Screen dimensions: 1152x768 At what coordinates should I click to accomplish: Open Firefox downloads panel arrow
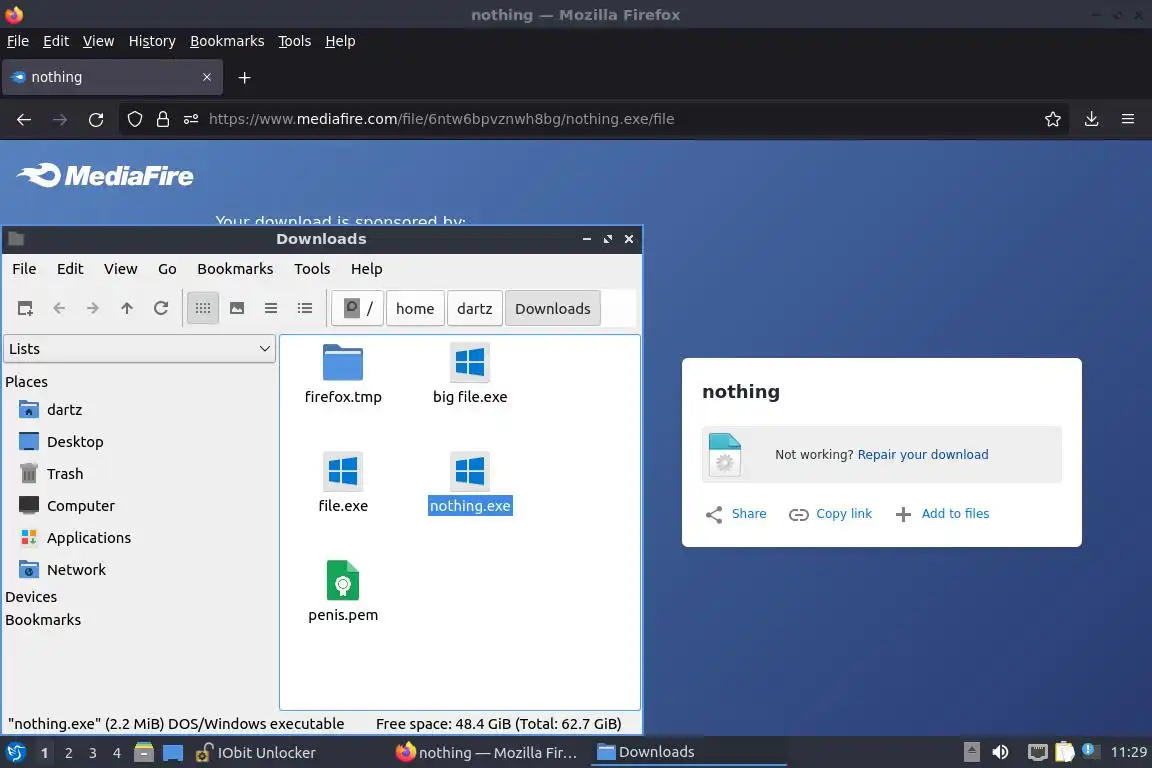1091,119
